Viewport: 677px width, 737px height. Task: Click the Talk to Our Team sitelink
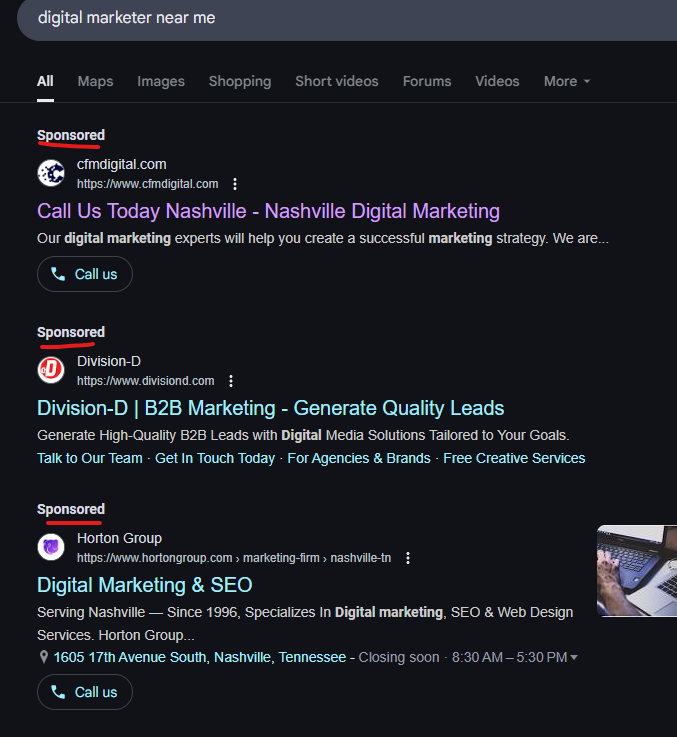pyautogui.click(x=89, y=458)
